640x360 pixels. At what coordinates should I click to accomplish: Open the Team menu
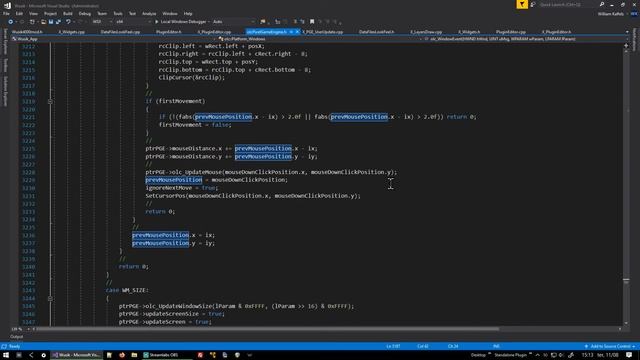coord(102,13)
